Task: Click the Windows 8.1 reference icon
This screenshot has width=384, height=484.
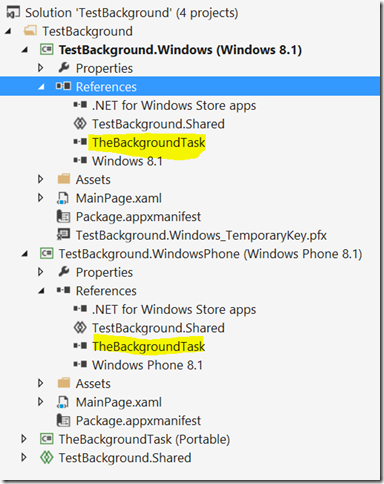Action: coord(80,161)
